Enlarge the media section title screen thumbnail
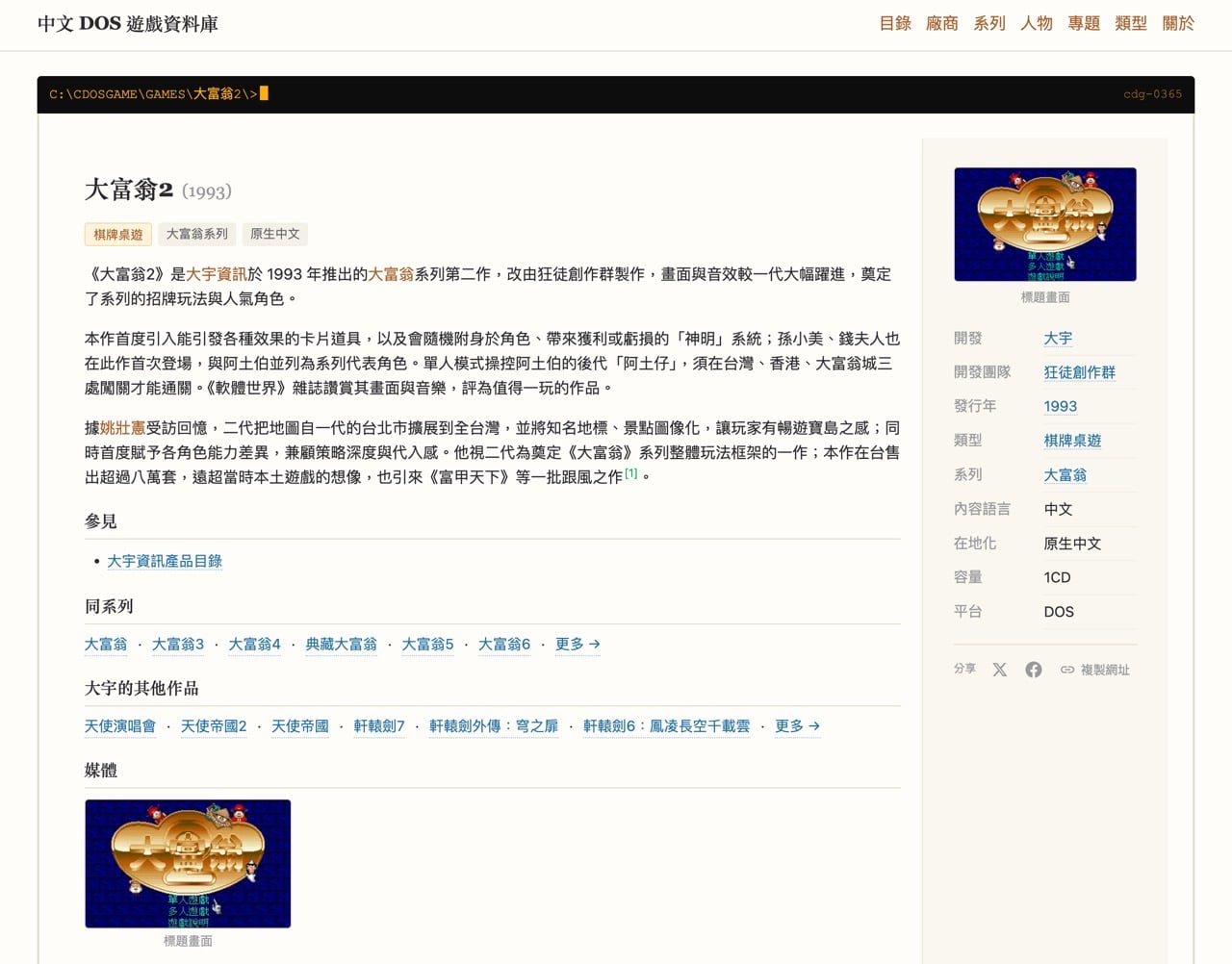The width and height of the screenshot is (1232, 964). (188, 864)
